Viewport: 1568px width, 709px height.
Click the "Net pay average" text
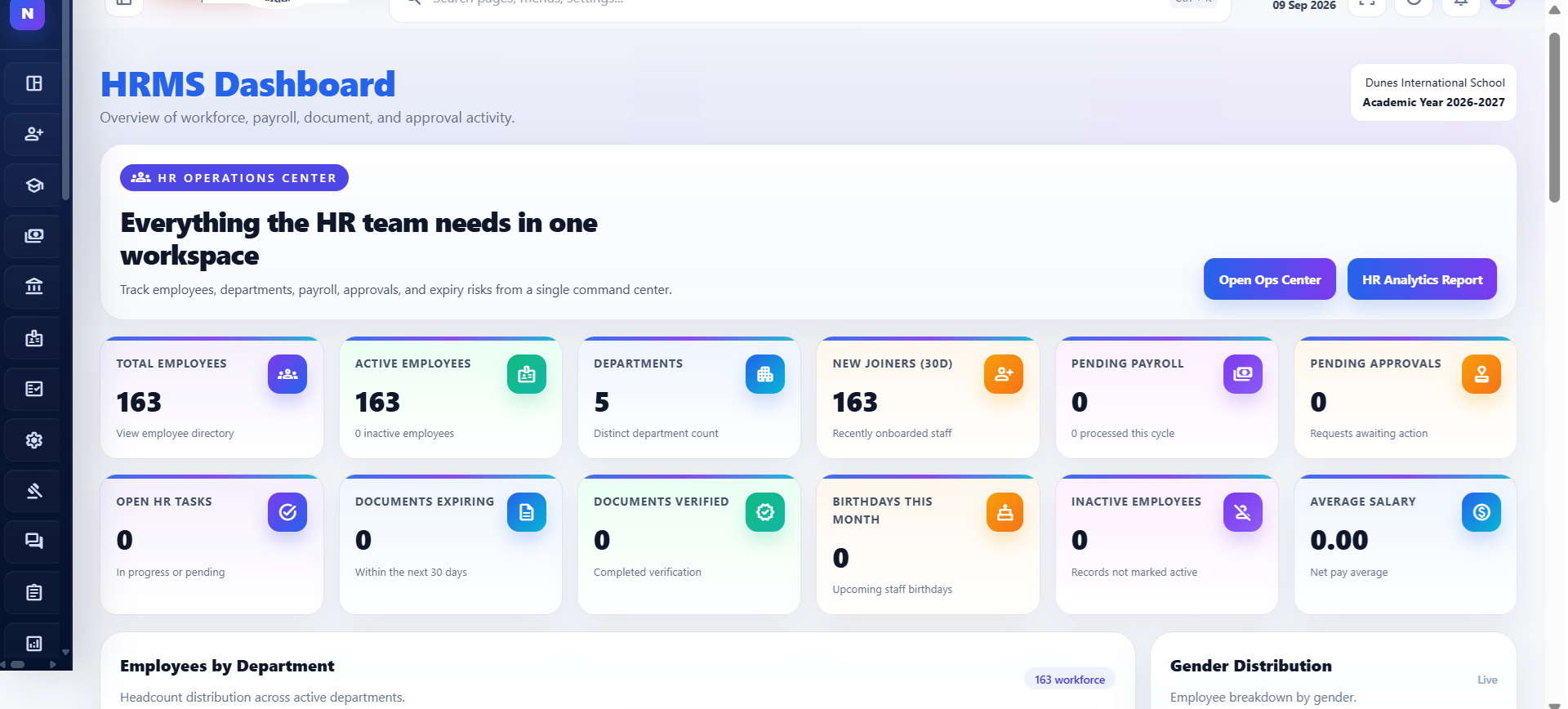(1349, 573)
